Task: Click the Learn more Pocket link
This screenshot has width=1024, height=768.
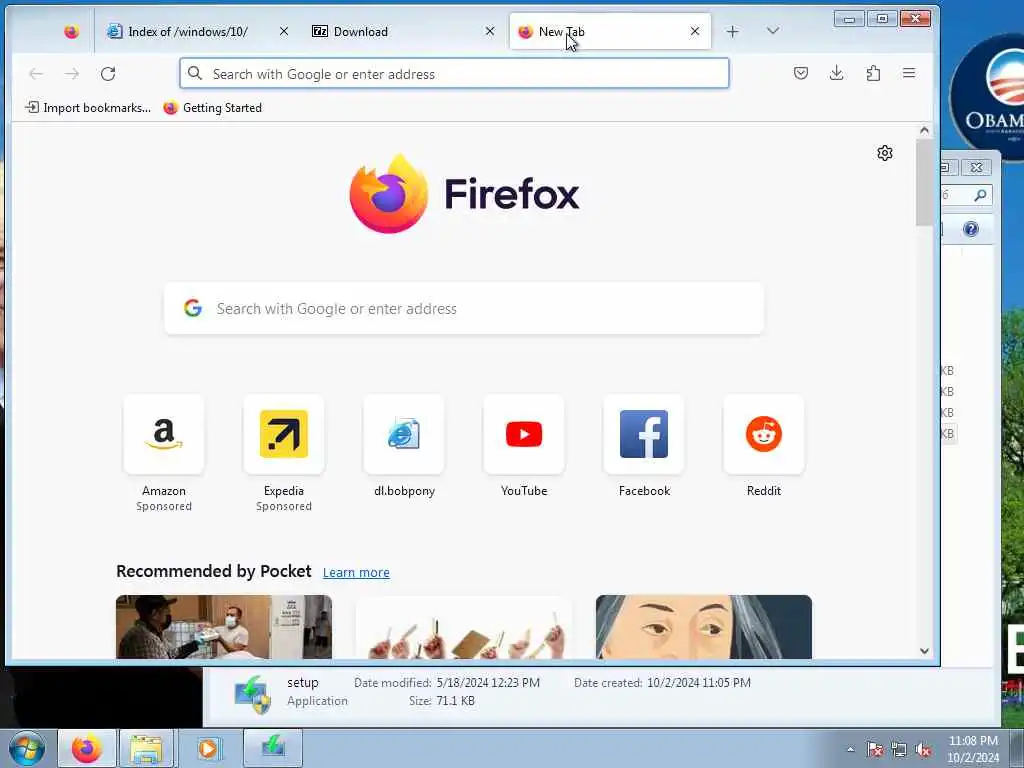Action: click(x=356, y=572)
